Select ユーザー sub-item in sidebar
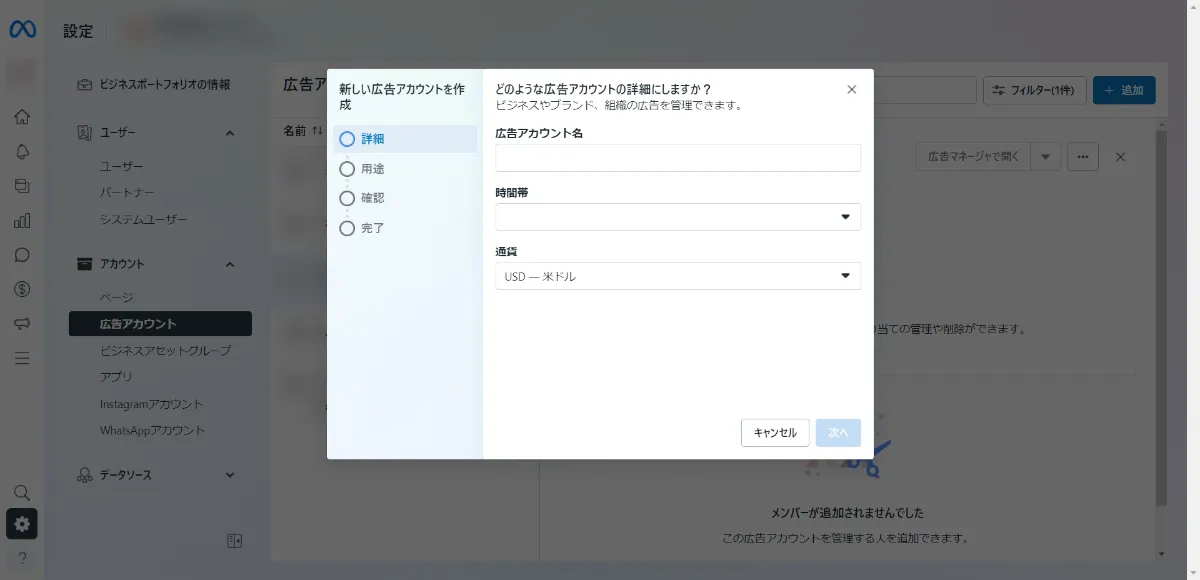 122,167
